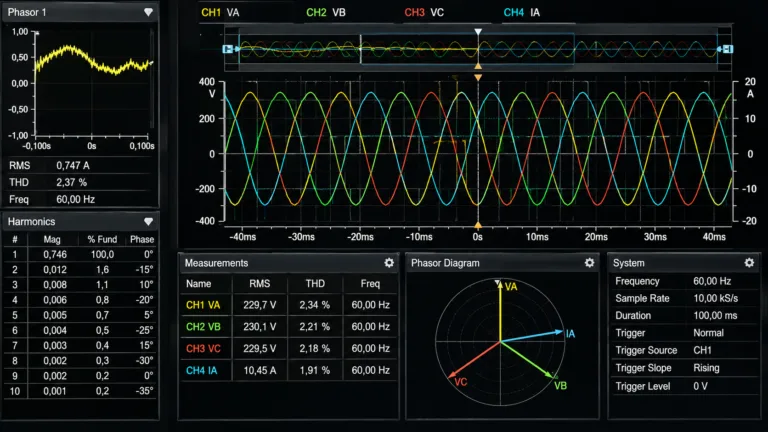Click the 0s time axis label on waveform
The image size is (768, 432).
478,237
